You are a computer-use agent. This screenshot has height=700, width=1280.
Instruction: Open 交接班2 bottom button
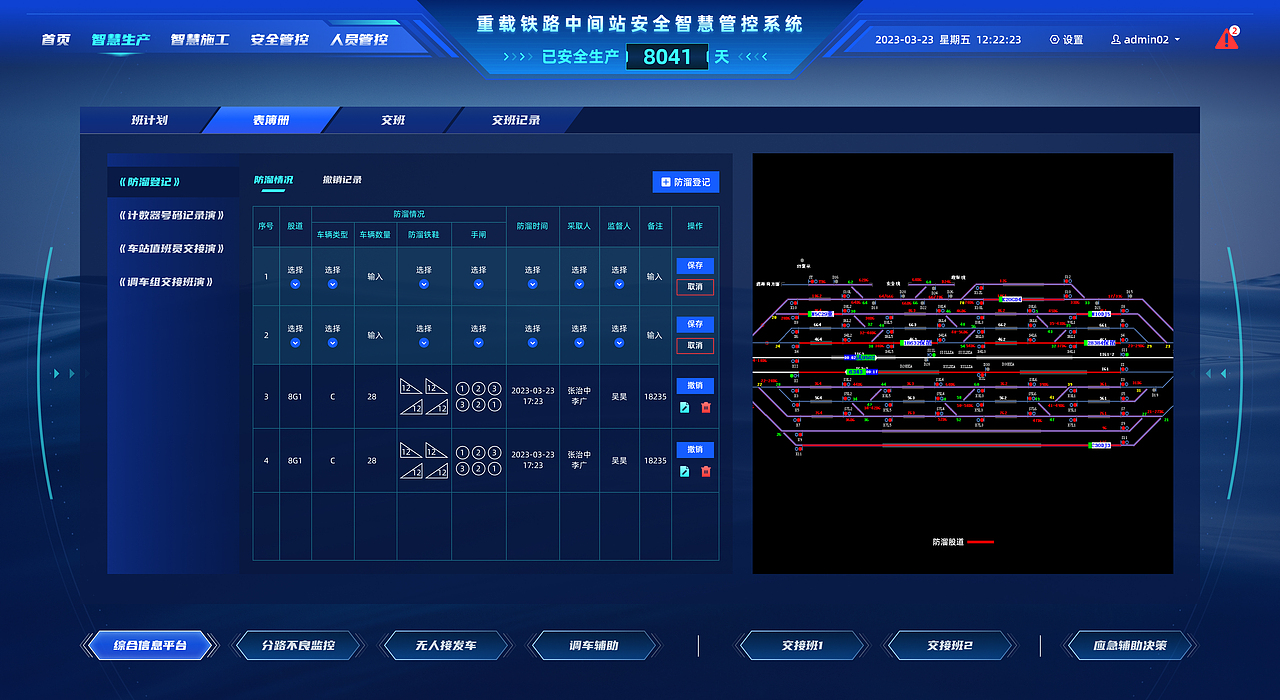point(949,645)
